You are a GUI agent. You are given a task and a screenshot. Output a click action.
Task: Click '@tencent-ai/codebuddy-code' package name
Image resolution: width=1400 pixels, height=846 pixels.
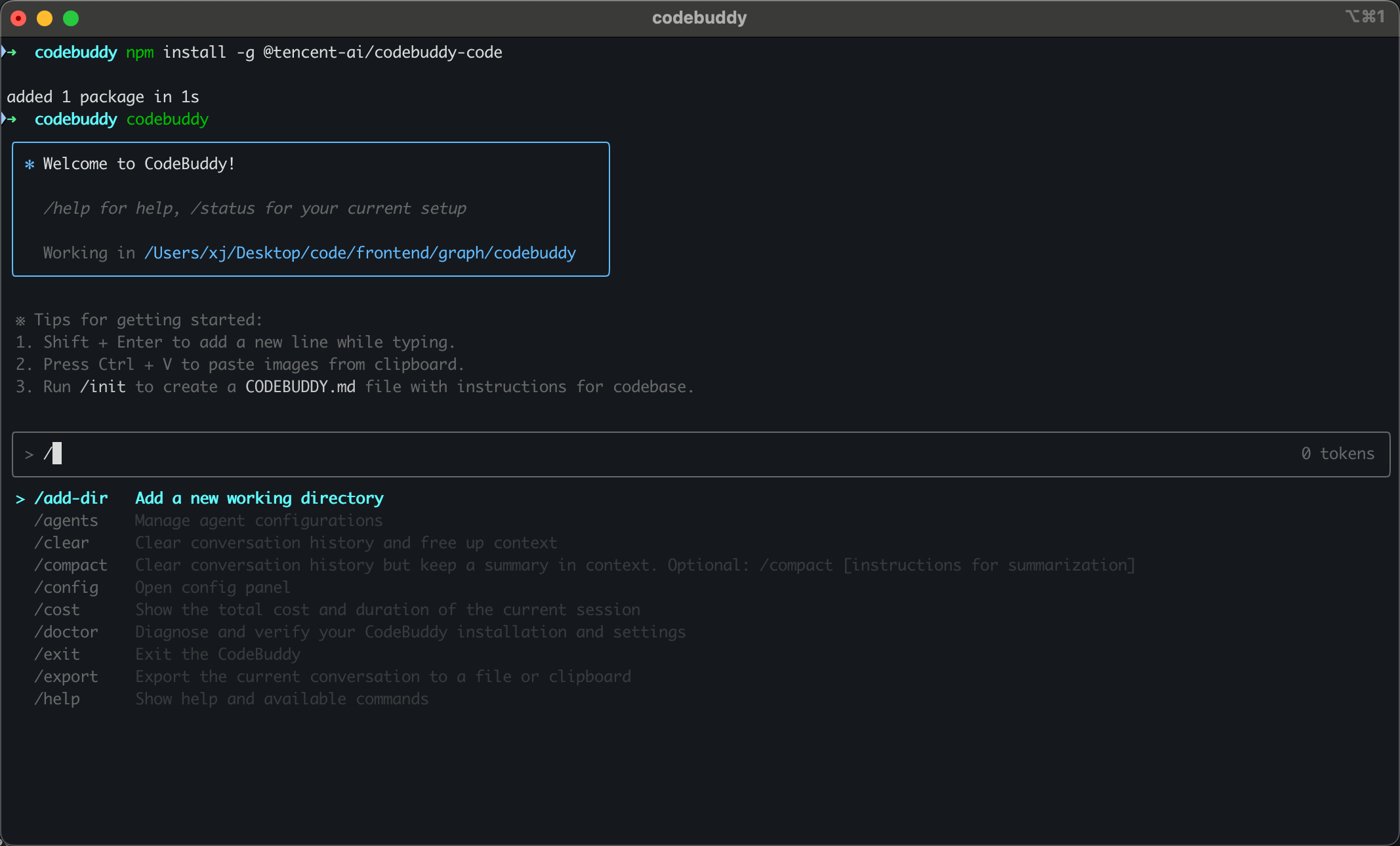coord(382,52)
